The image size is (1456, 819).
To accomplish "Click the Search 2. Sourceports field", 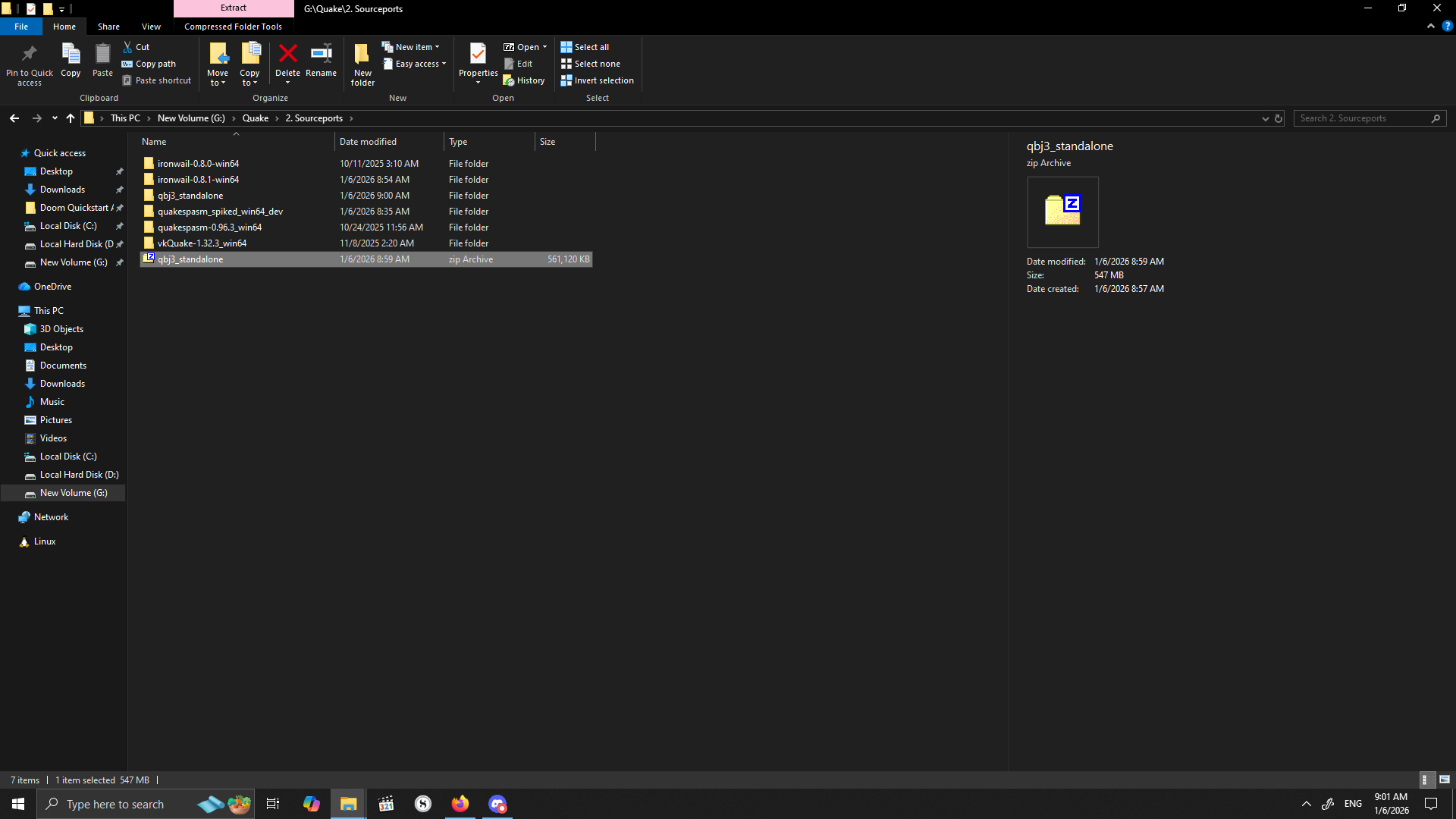I will [1361, 118].
